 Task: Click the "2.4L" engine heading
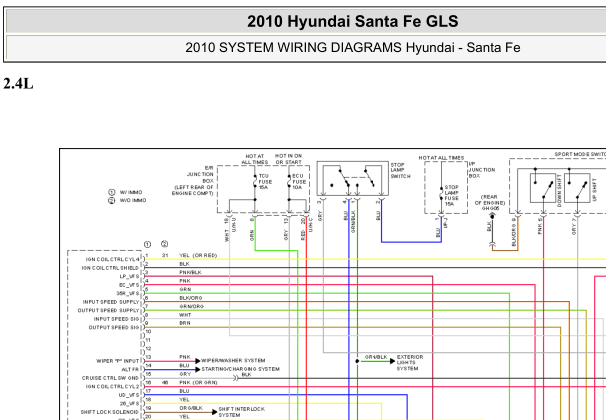pyautogui.click(x=18, y=83)
